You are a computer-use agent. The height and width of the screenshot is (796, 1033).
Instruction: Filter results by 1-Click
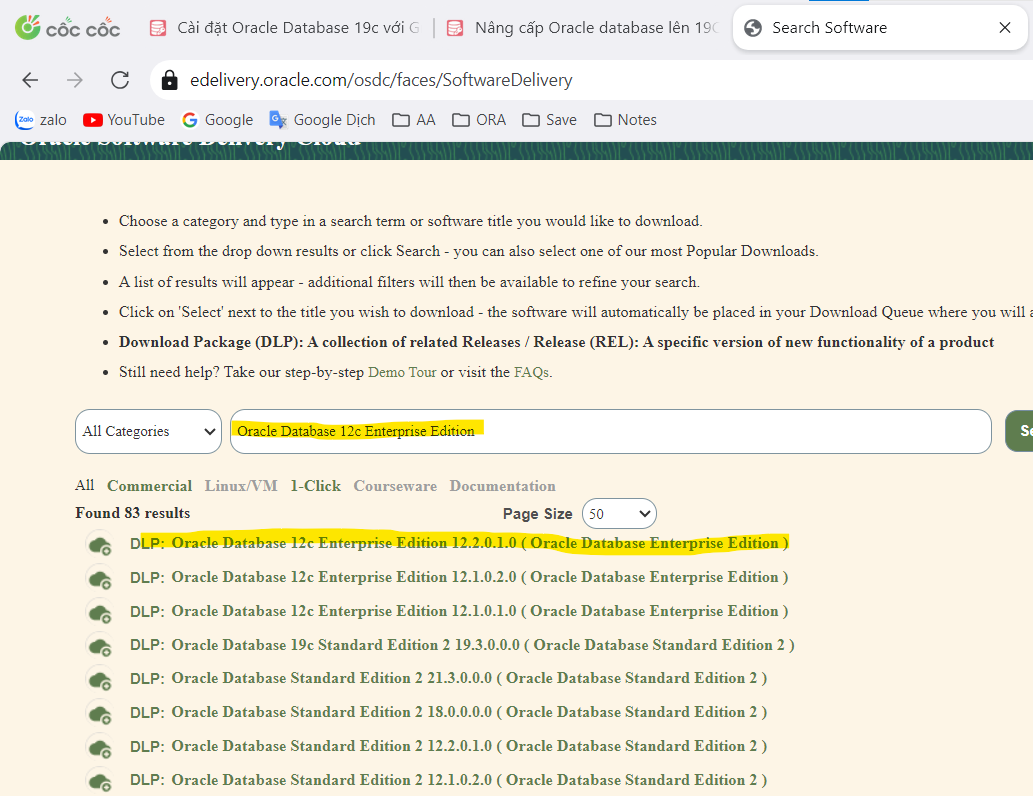pyautogui.click(x=316, y=486)
